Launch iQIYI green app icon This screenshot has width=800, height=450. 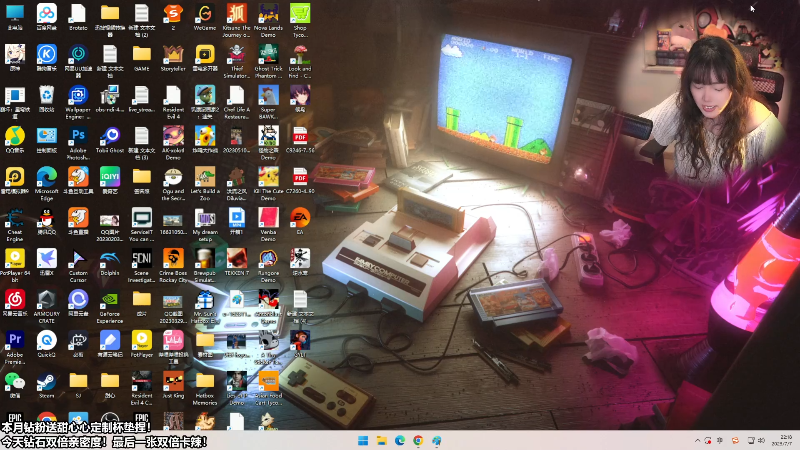tap(110, 180)
